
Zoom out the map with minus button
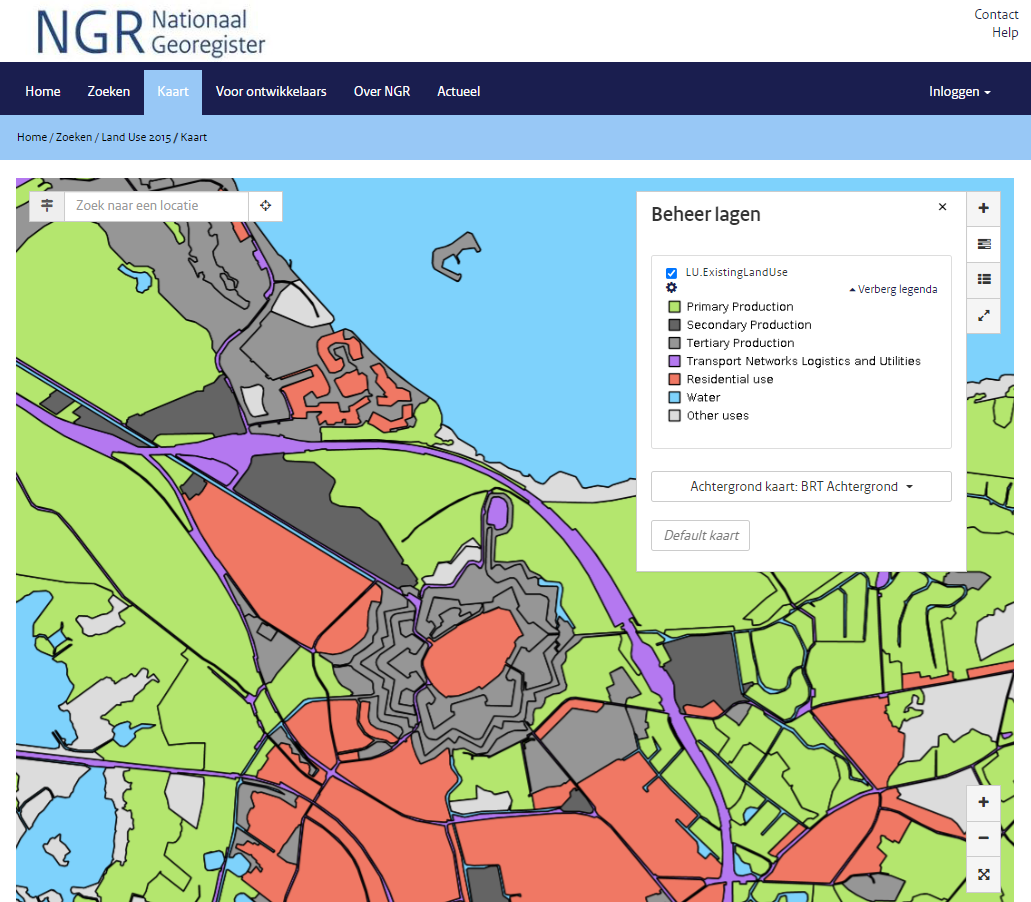983,838
